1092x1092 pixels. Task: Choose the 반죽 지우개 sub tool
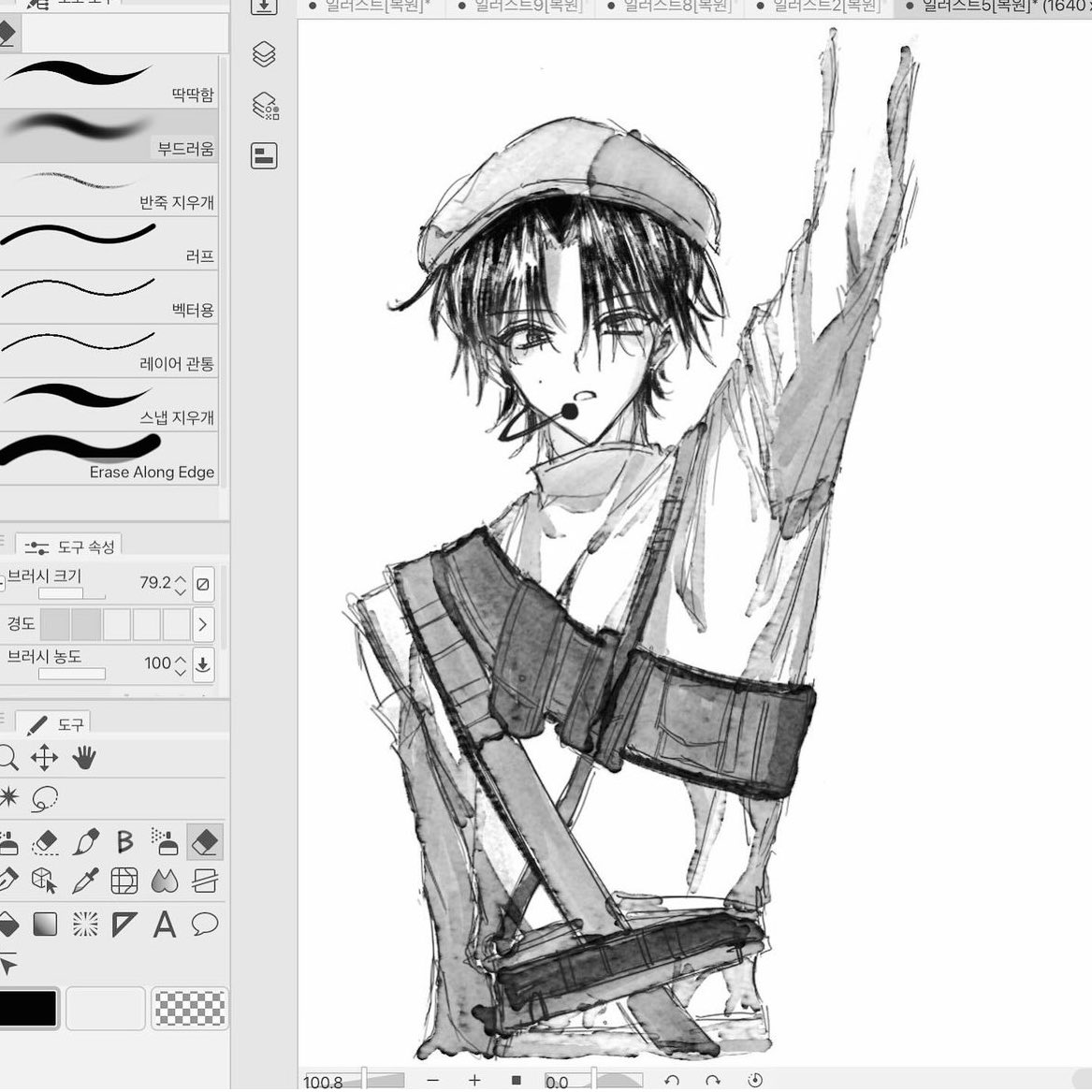pyautogui.click(x=109, y=190)
